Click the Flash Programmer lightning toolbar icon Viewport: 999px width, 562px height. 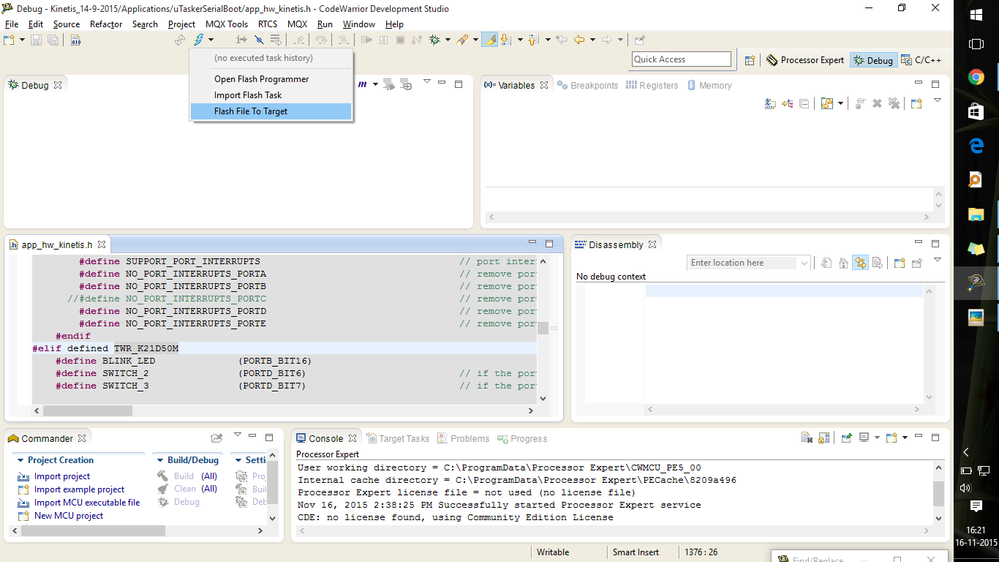(198, 40)
